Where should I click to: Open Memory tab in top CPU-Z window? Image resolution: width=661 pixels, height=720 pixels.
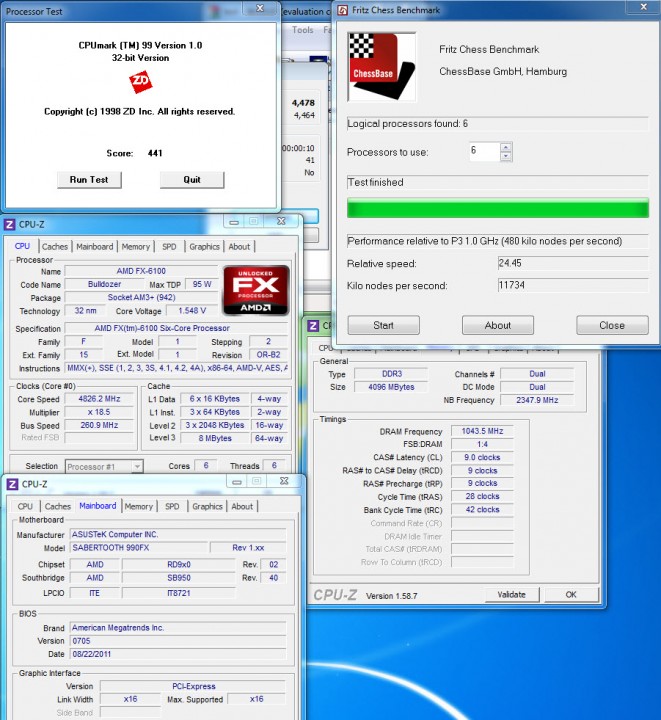click(136, 247)
